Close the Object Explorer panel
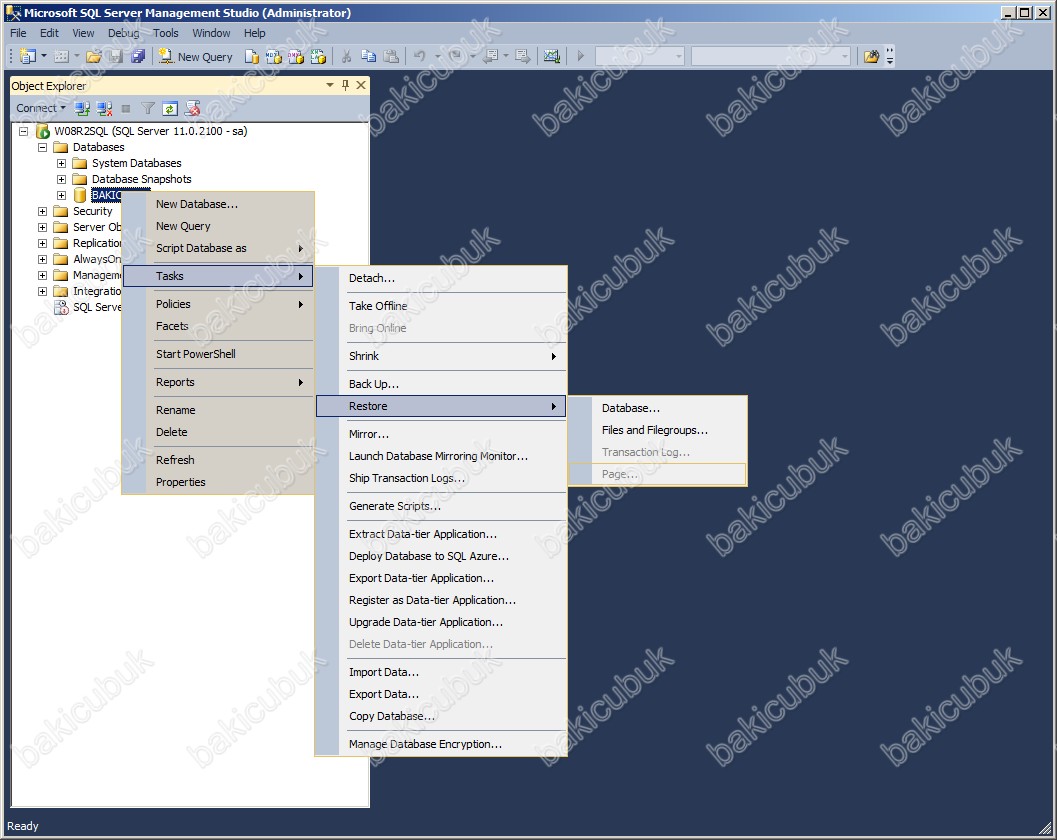The height and width of the screenshot is (840, 1057). click(x=361, y=85)
